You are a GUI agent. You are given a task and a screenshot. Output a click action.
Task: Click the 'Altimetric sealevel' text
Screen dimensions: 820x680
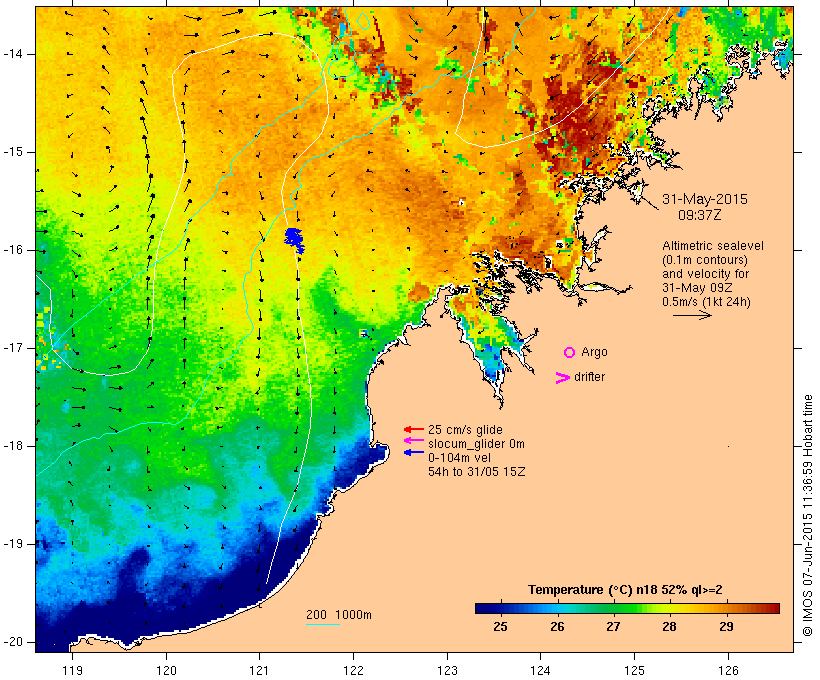pyautogui.click(x=713, y=246)
